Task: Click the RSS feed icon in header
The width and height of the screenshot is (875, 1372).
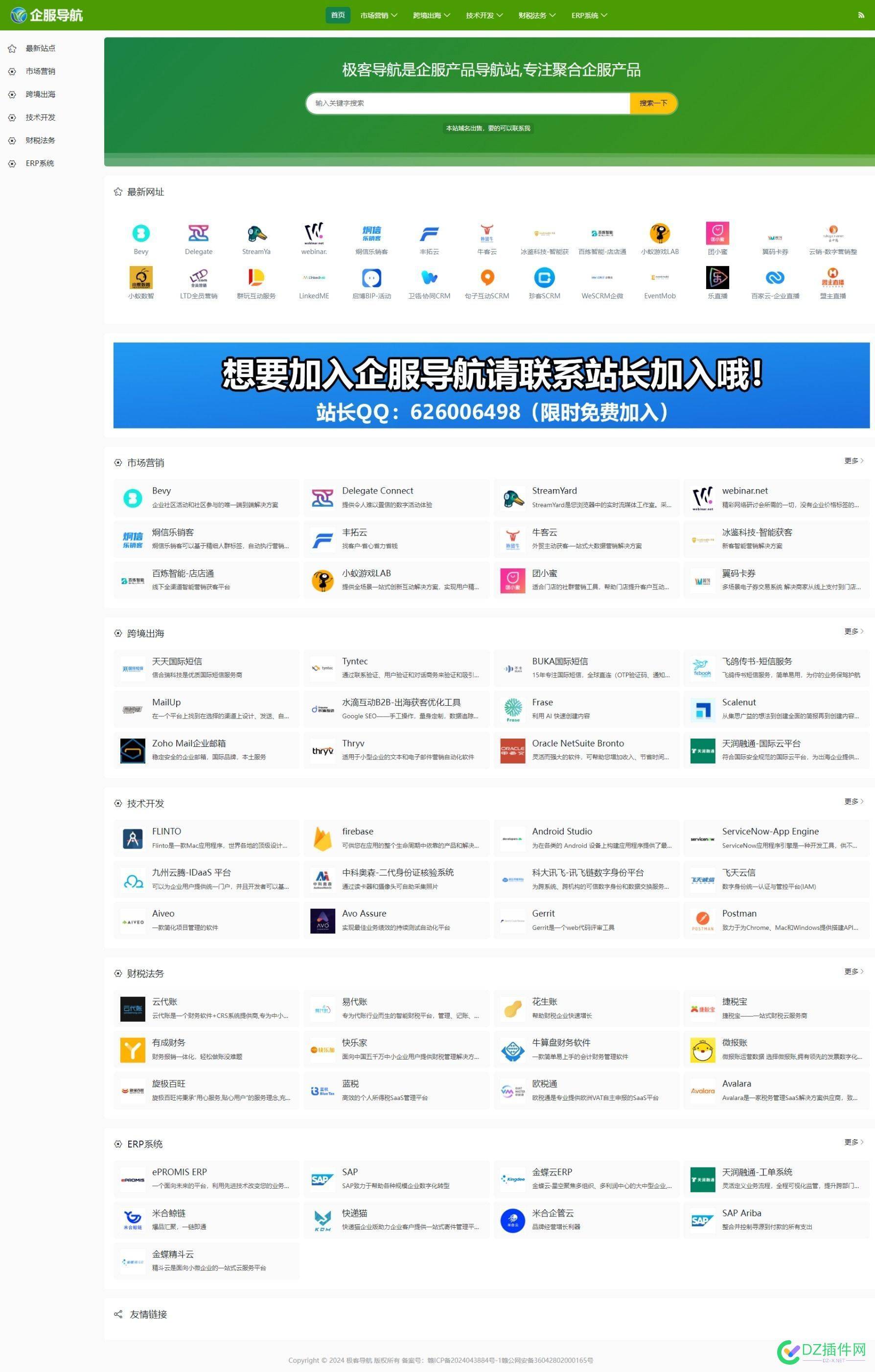Action: coord(860,15)
